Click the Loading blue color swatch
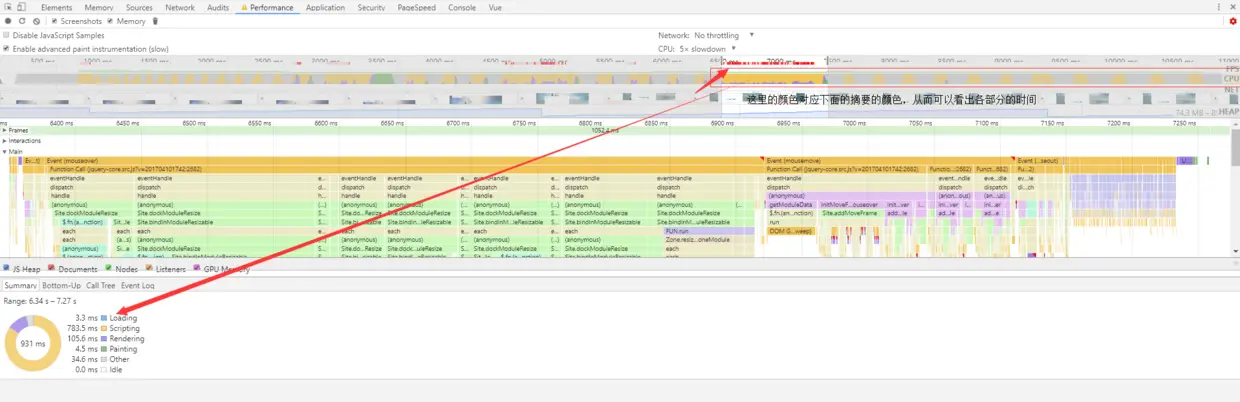 tap(103, 318)
